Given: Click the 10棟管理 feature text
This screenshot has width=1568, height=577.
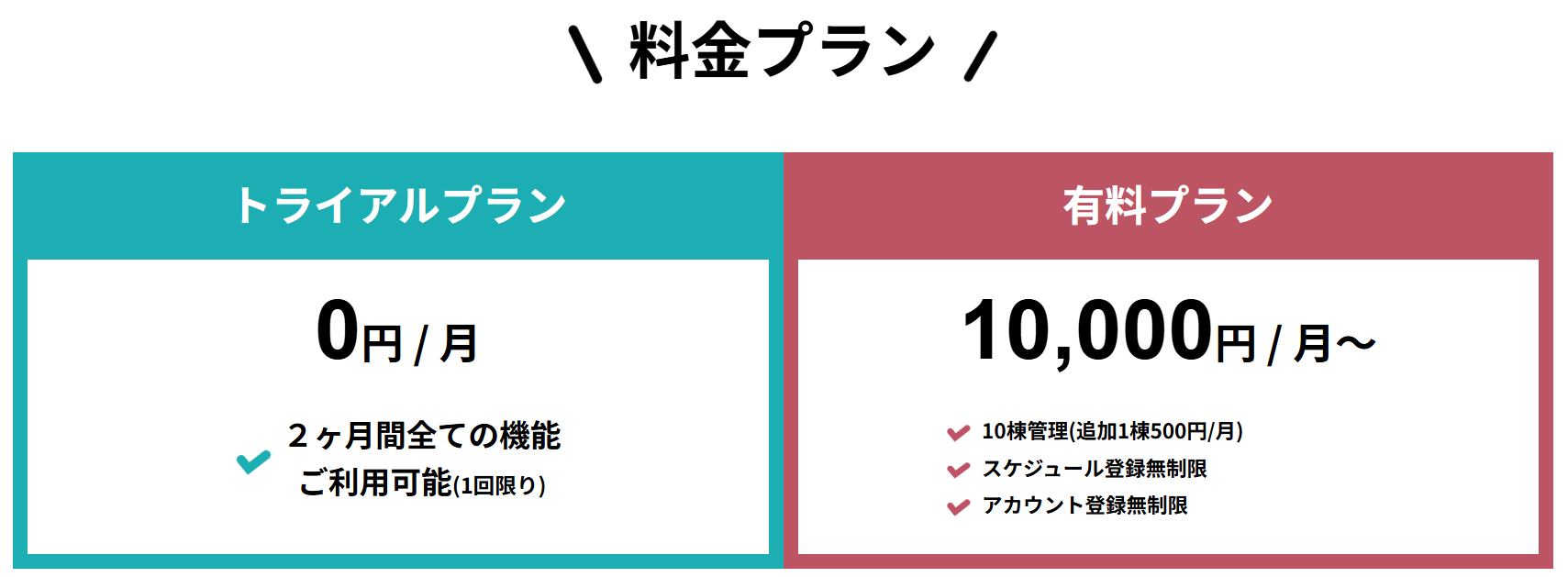Looking at the screenshot, I should coord(1025,431).
